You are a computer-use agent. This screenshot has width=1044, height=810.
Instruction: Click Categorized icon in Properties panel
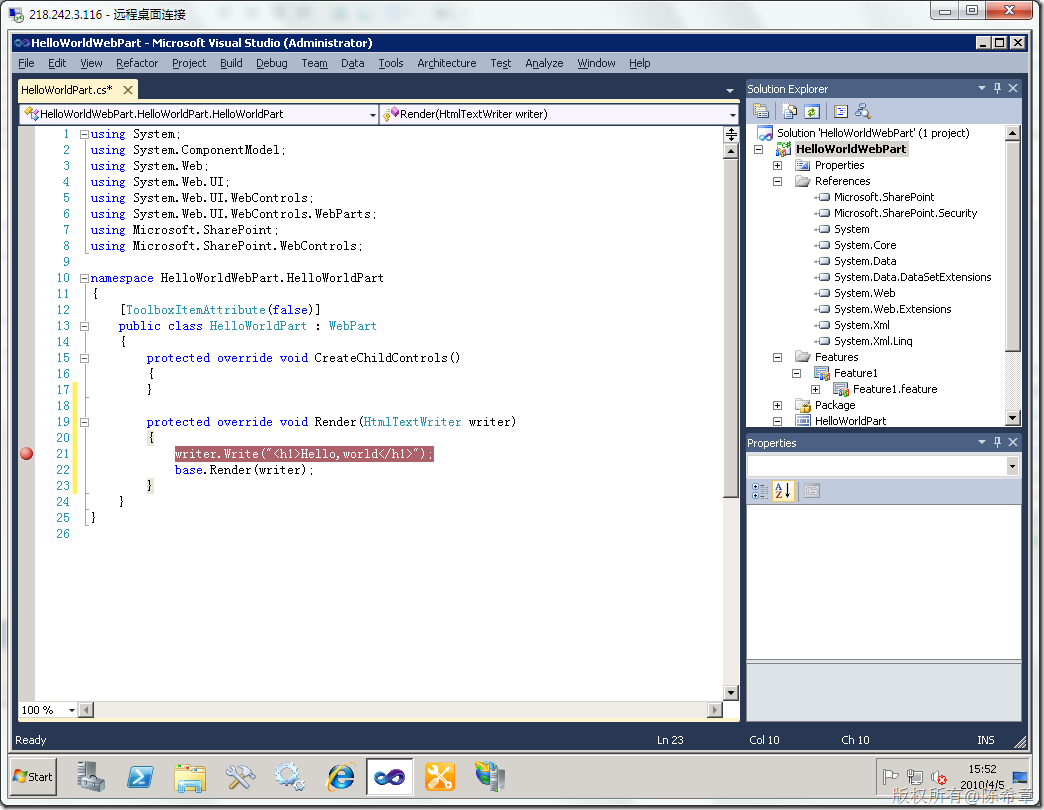pyautogui.click(x=760, y=491)
